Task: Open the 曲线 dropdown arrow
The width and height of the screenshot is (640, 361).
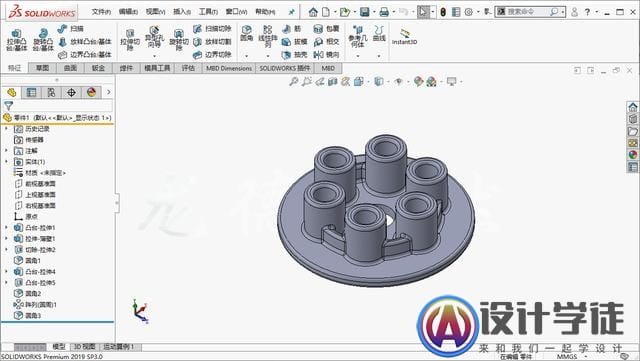Action: pos(379,56)
